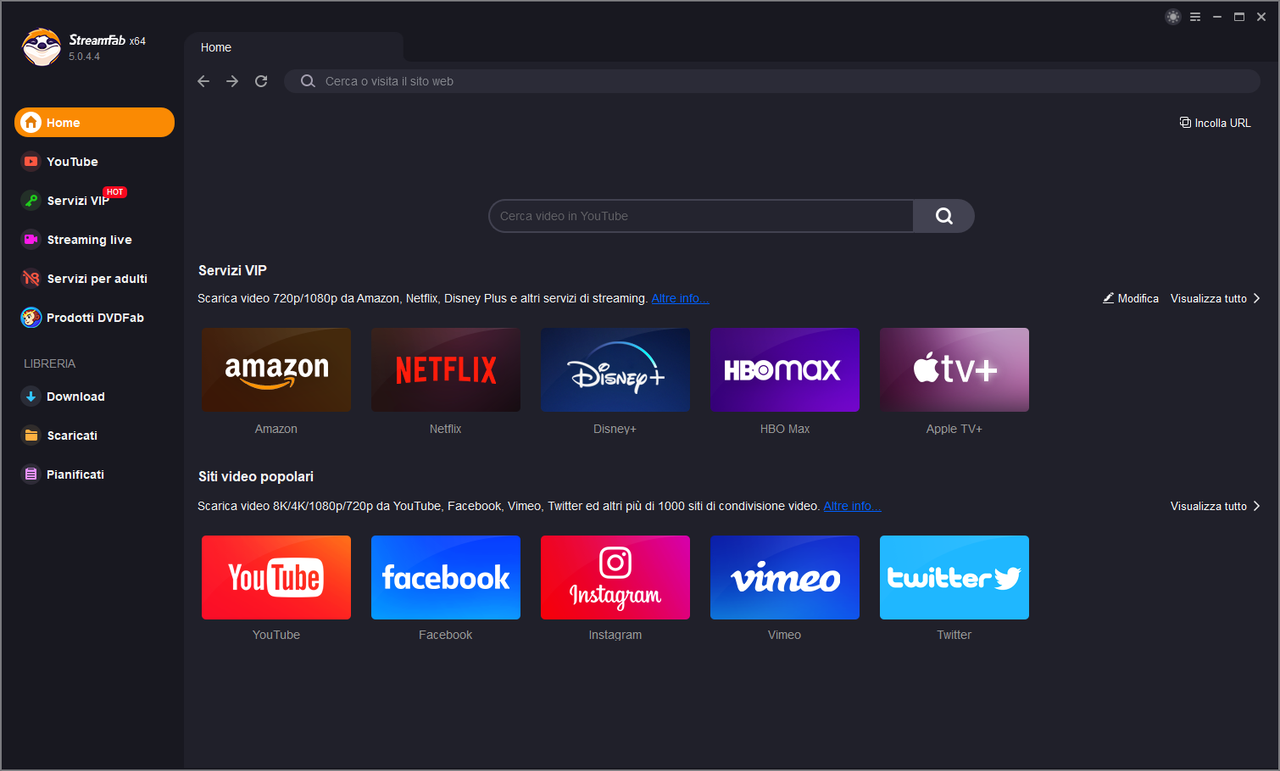Click the magnifier in address bar
1280x771 pixels.
click(308, 81)
